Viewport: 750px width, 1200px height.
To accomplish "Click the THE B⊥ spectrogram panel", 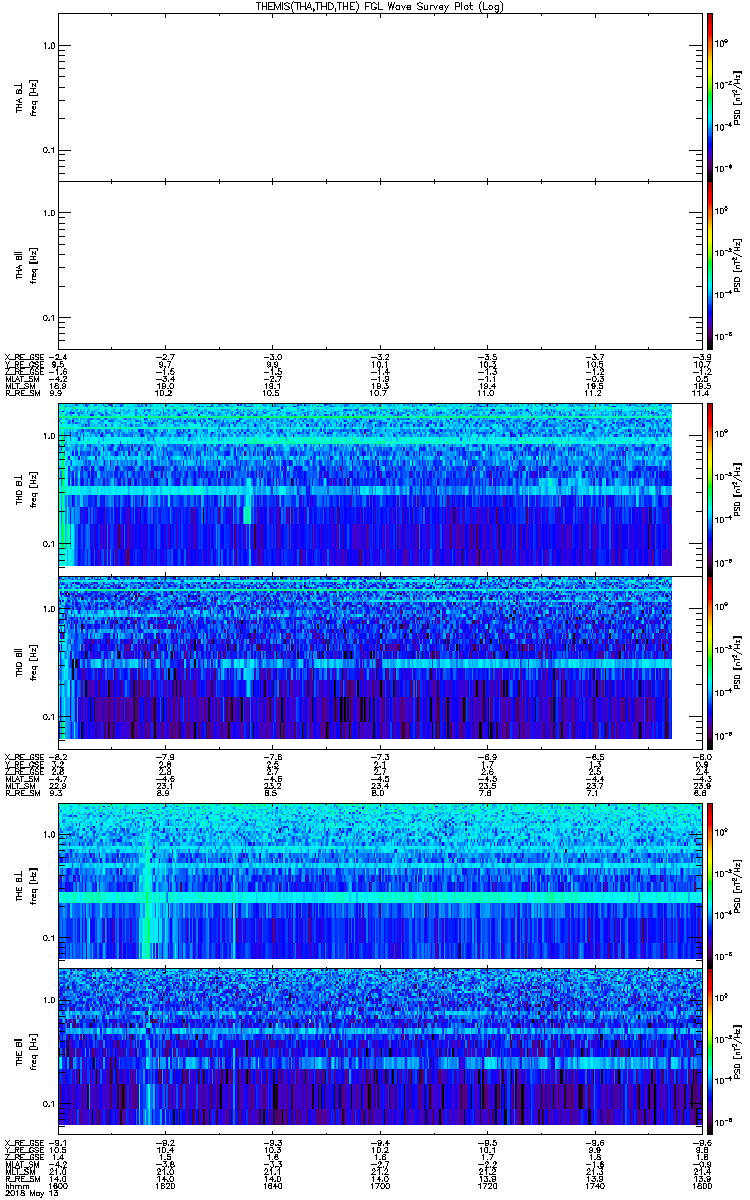I will pyautogui.click(x=379, y=881).
